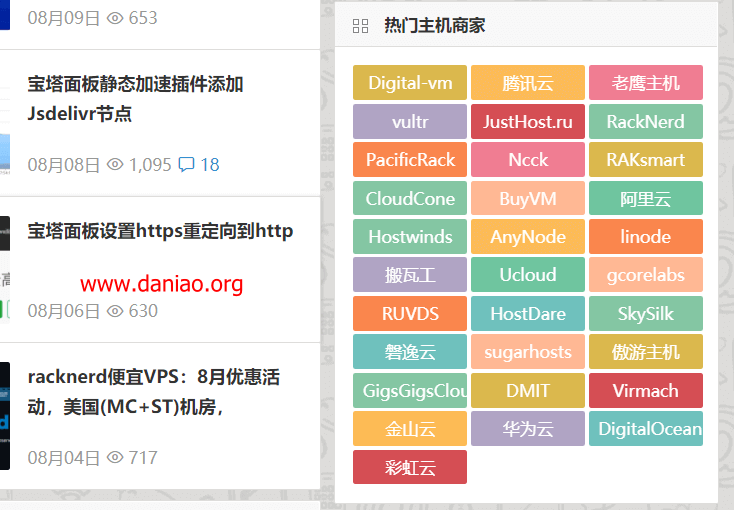The width and height of the screenshot is (734, 510).
Task: Click the 热门主机商家 panel heading
Action: (x=435, y=25)
